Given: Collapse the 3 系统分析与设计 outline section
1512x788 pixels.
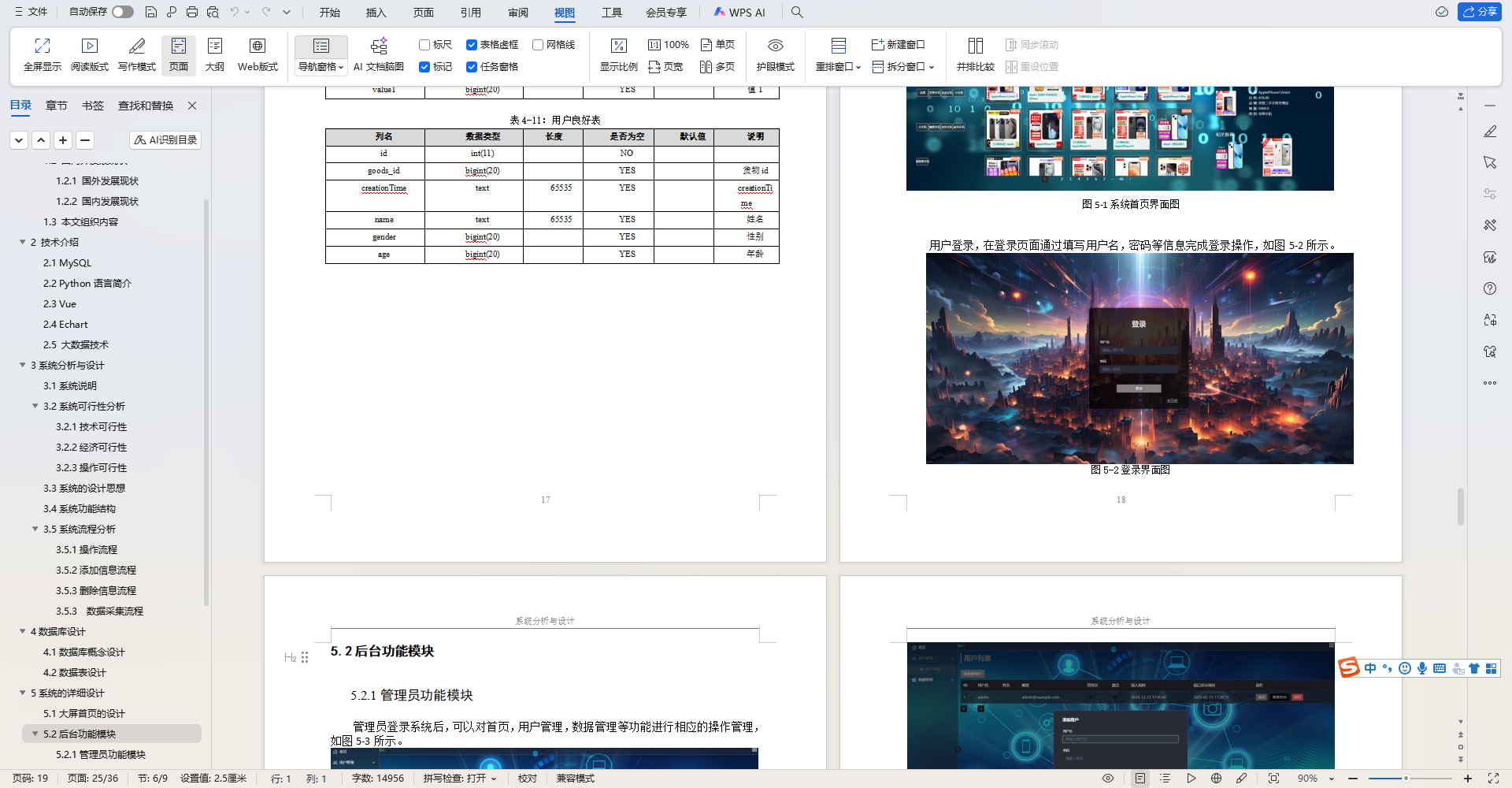Looking at the screenshot, I should click(22, 365).
